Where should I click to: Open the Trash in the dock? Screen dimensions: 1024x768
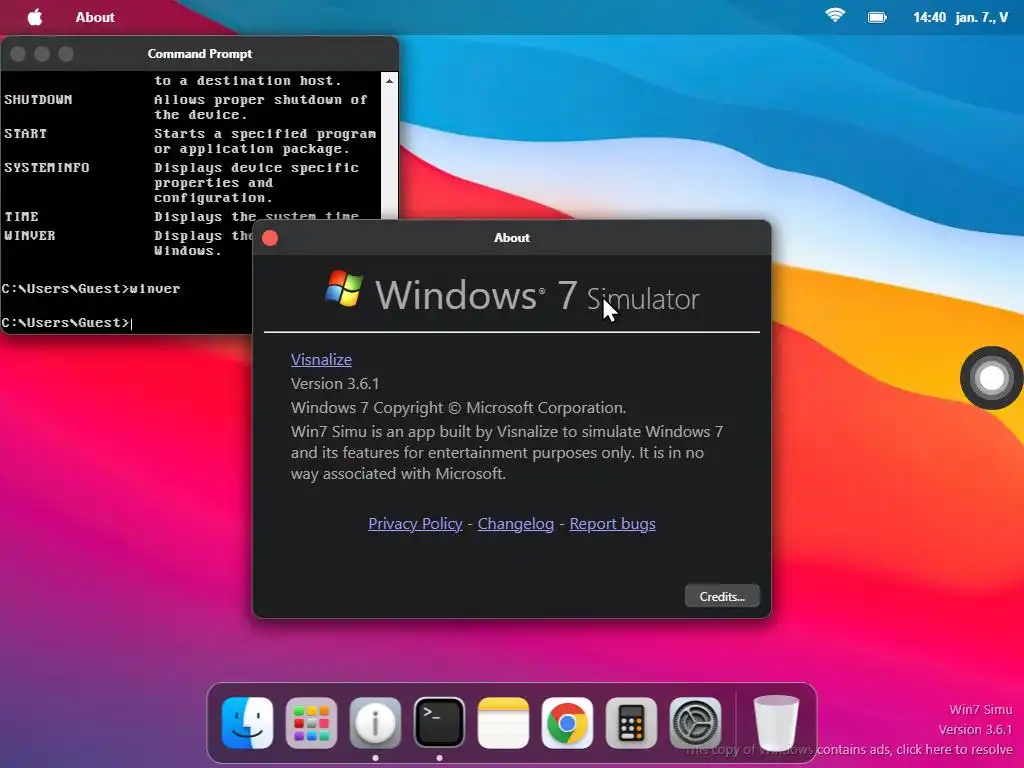click(776, 723)
